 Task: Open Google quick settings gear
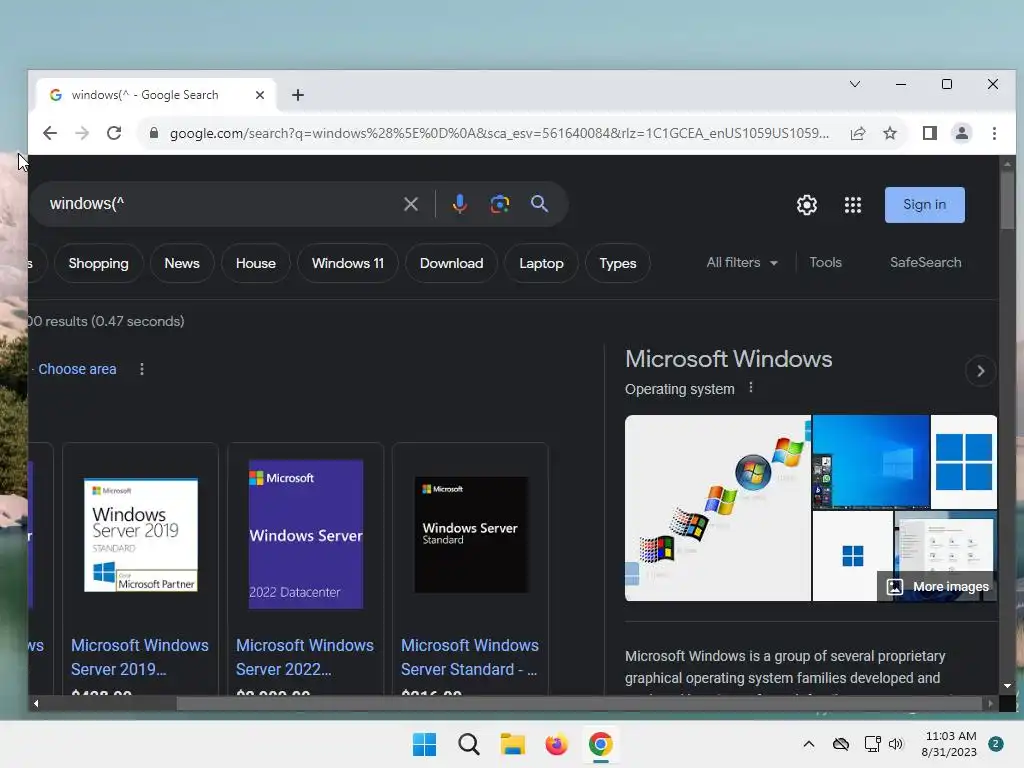(x=807, y=205)
